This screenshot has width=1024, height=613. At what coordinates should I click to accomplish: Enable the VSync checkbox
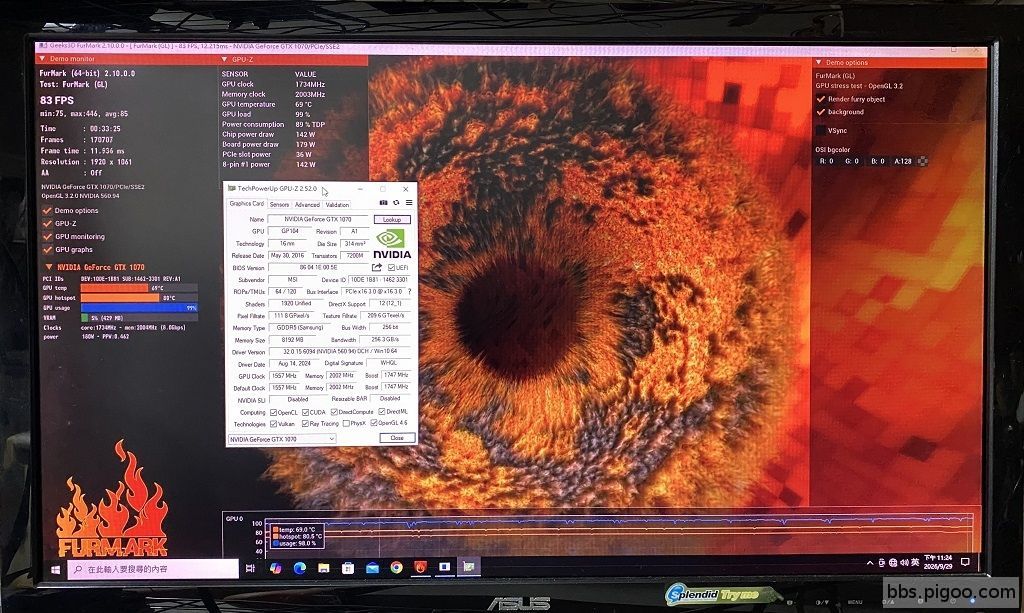click(821, 131)
